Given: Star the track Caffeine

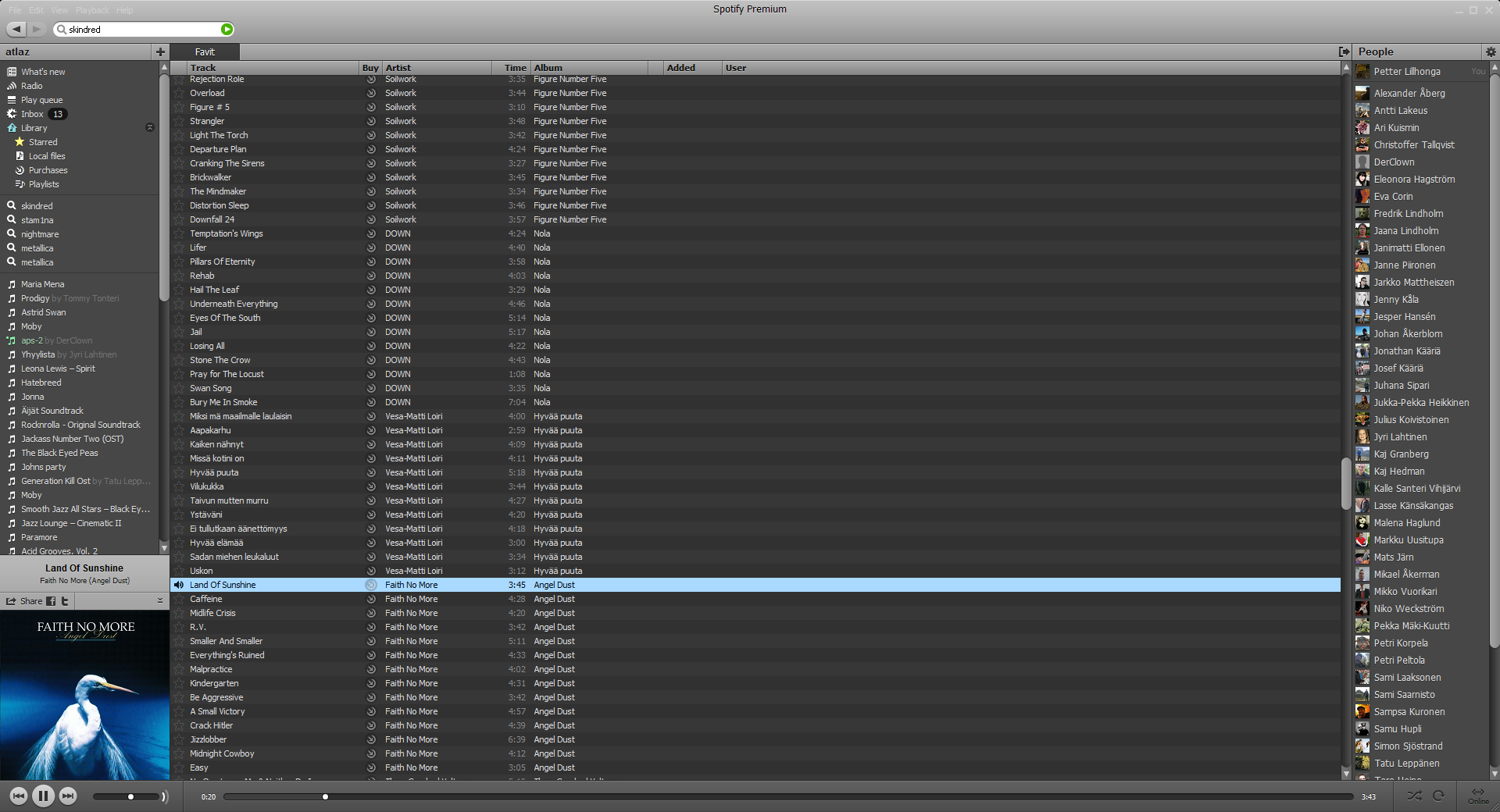Looking at the screenshot, I should [x=179, y=600].
